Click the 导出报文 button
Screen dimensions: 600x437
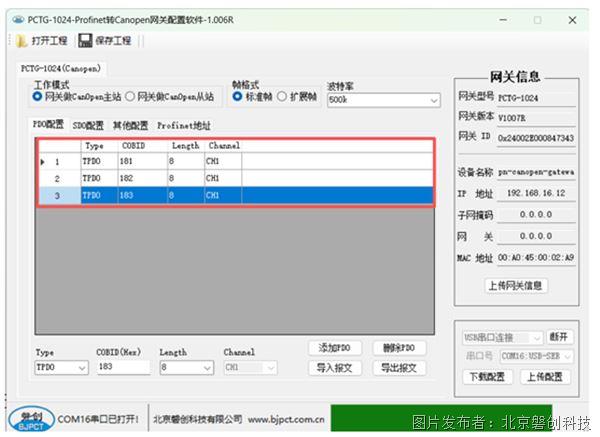pos(399,368)
